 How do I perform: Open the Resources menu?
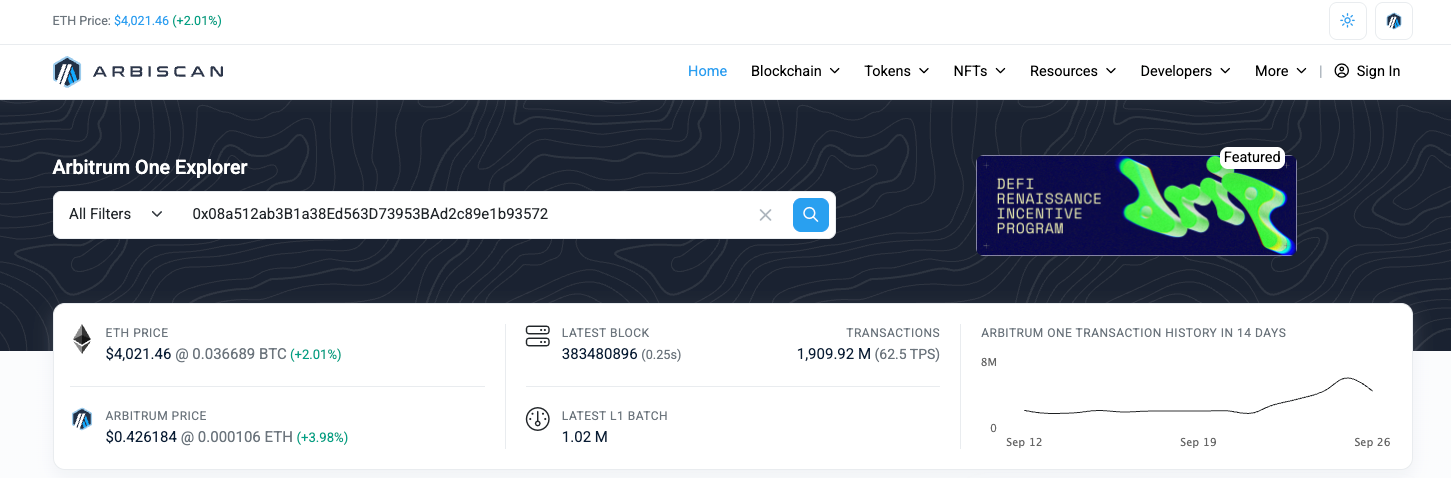1073,71
